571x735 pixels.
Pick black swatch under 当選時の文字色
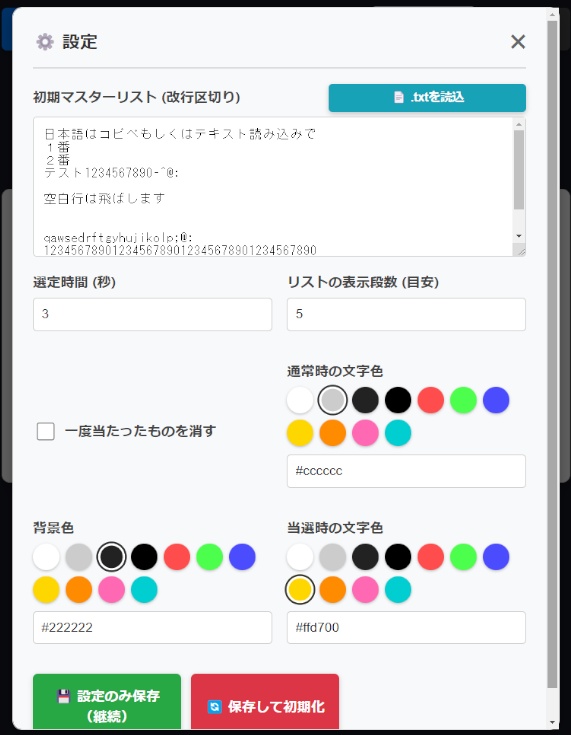click(x=398, y=557)
